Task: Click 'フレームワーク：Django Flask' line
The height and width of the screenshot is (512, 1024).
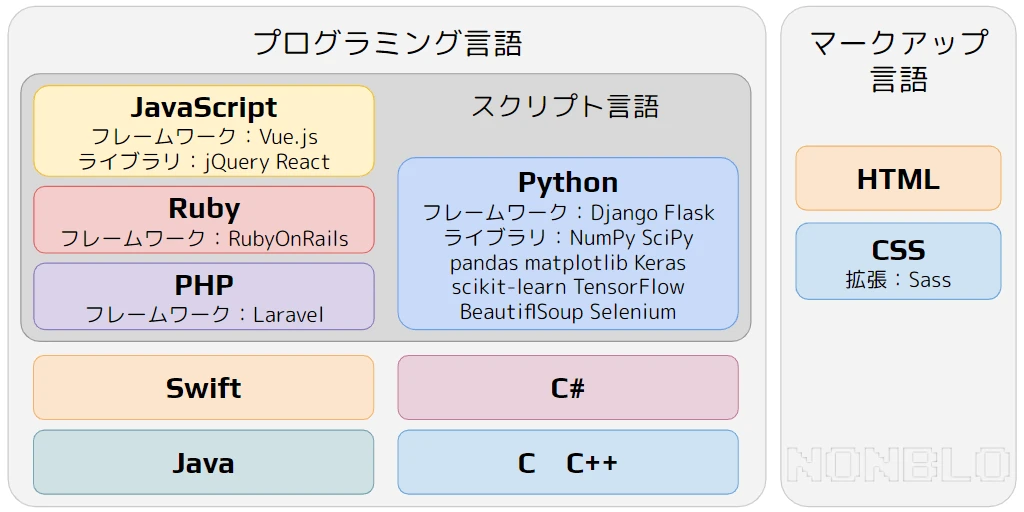Action: pyautogui.click(x=569, y=213)
